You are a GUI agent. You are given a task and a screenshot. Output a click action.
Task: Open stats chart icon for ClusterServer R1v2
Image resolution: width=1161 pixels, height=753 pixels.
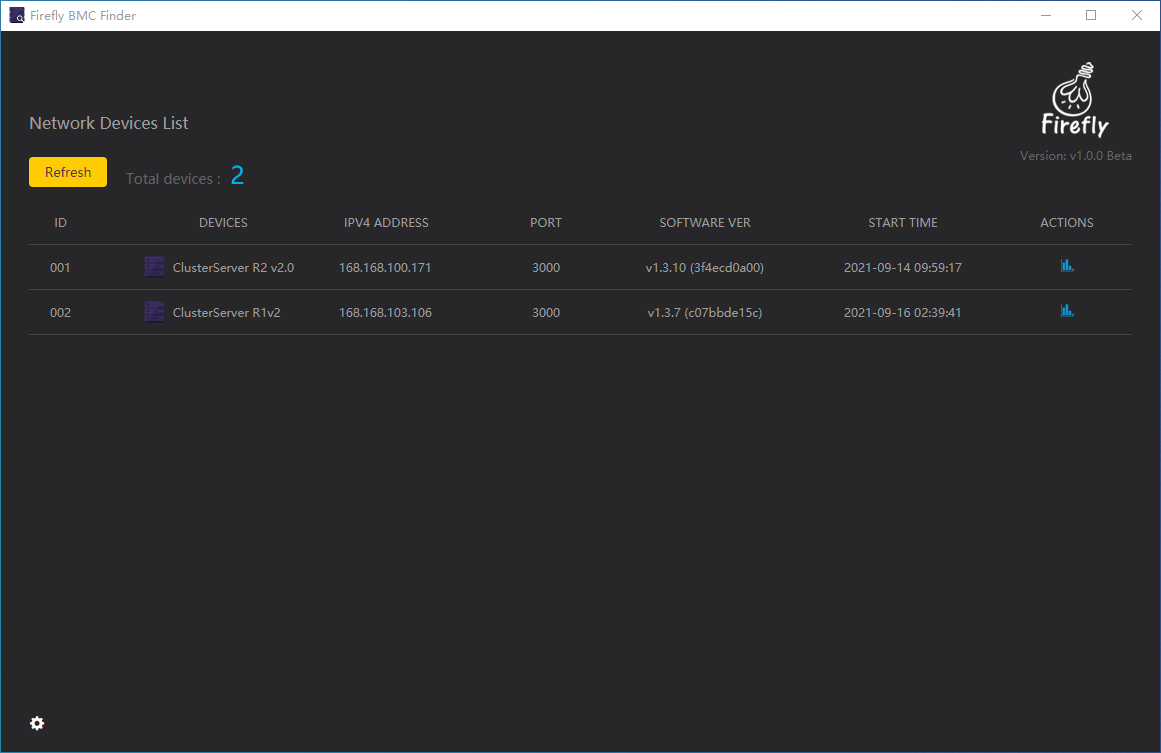click(1067, 311)
